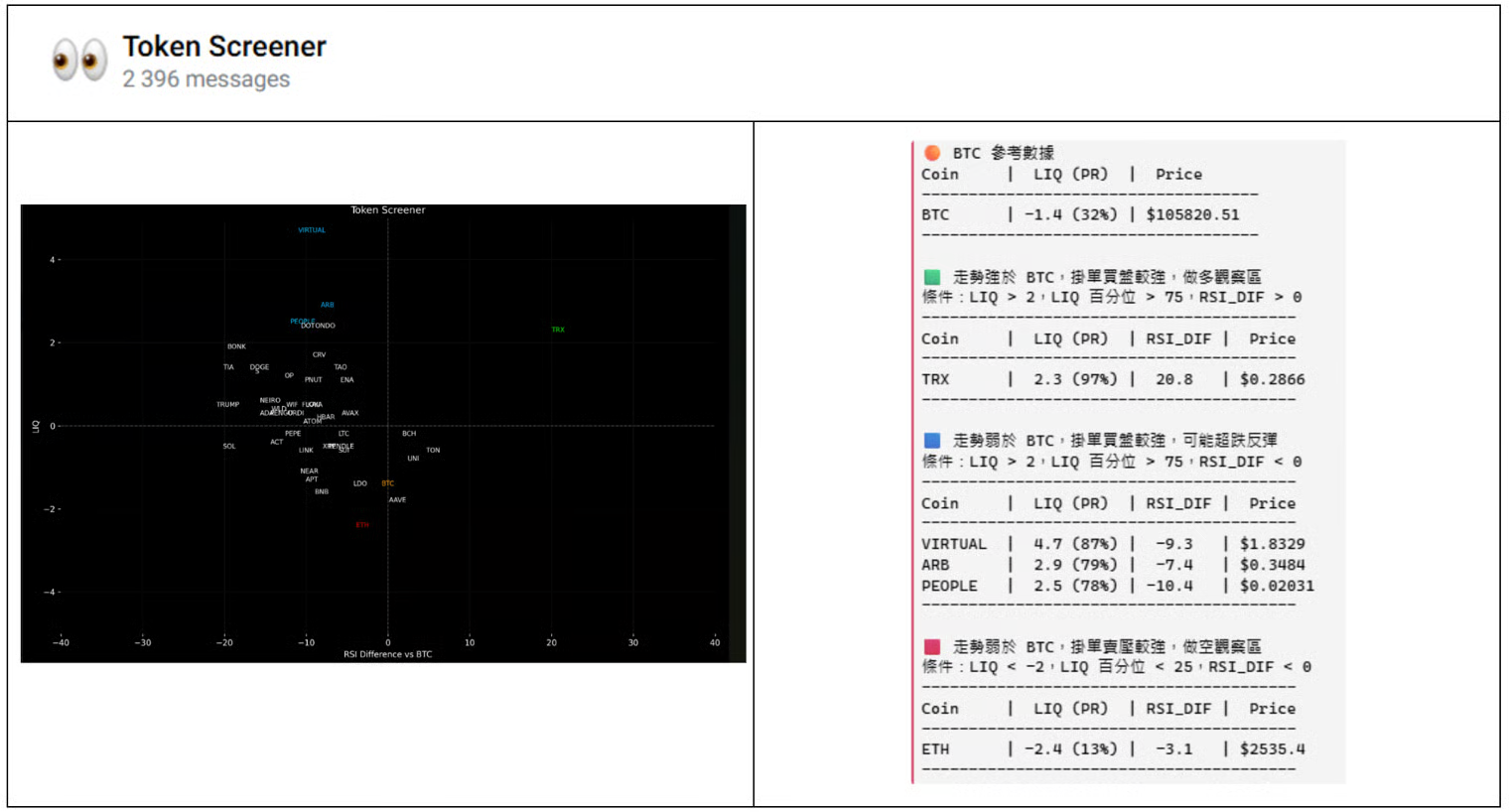Open the Token Screener scatter chart image
1509x812 pixels.
click(x=383, y=434)
